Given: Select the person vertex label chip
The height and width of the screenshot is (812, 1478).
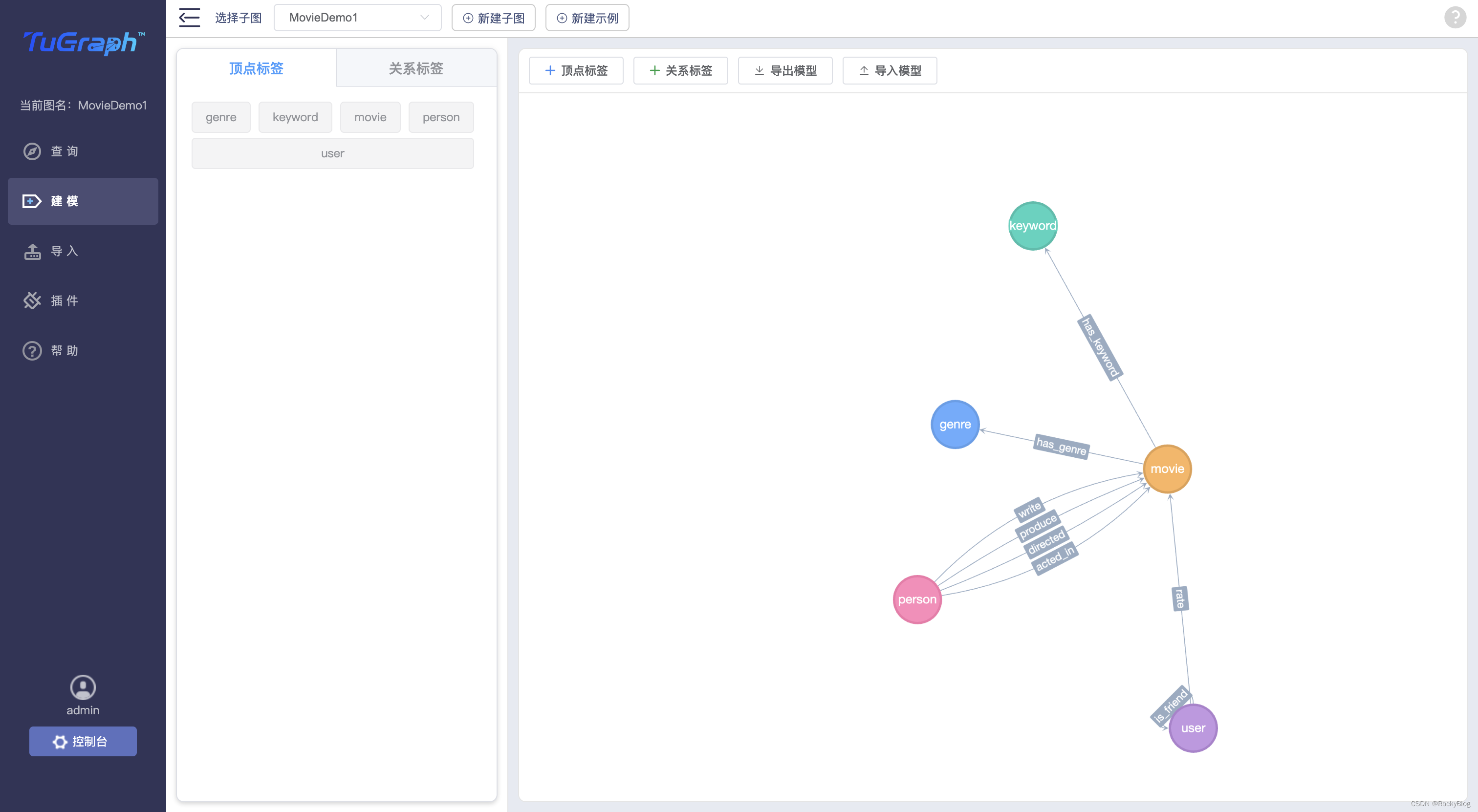Looking at the screenshot, I should (x=441, y=117).
